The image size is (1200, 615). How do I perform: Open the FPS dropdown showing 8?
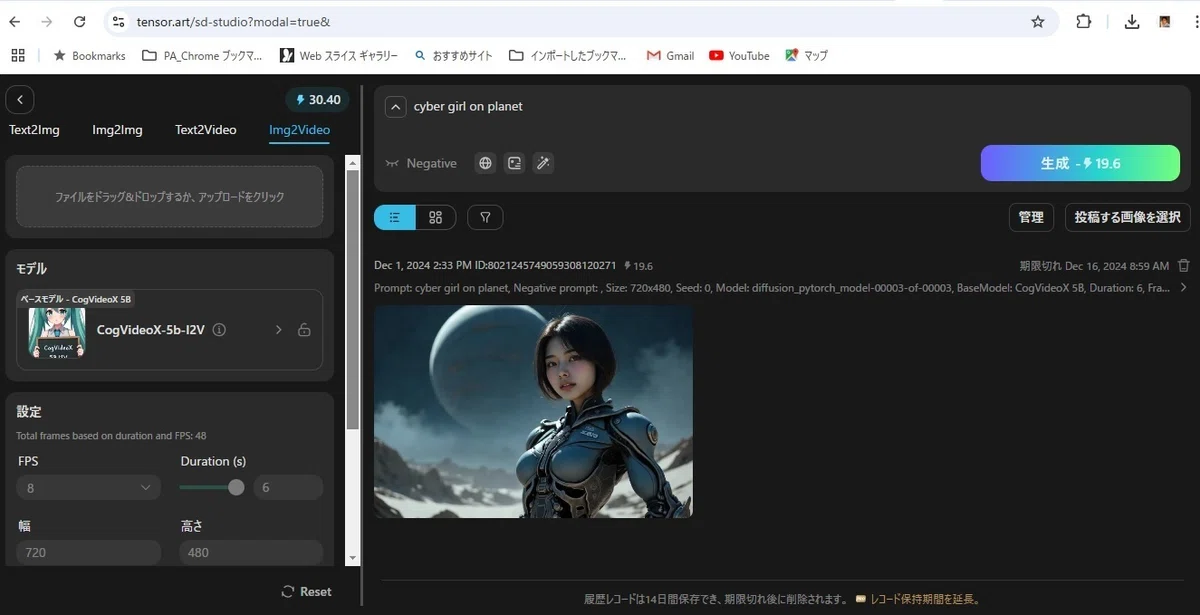click(x=88, y=487)
